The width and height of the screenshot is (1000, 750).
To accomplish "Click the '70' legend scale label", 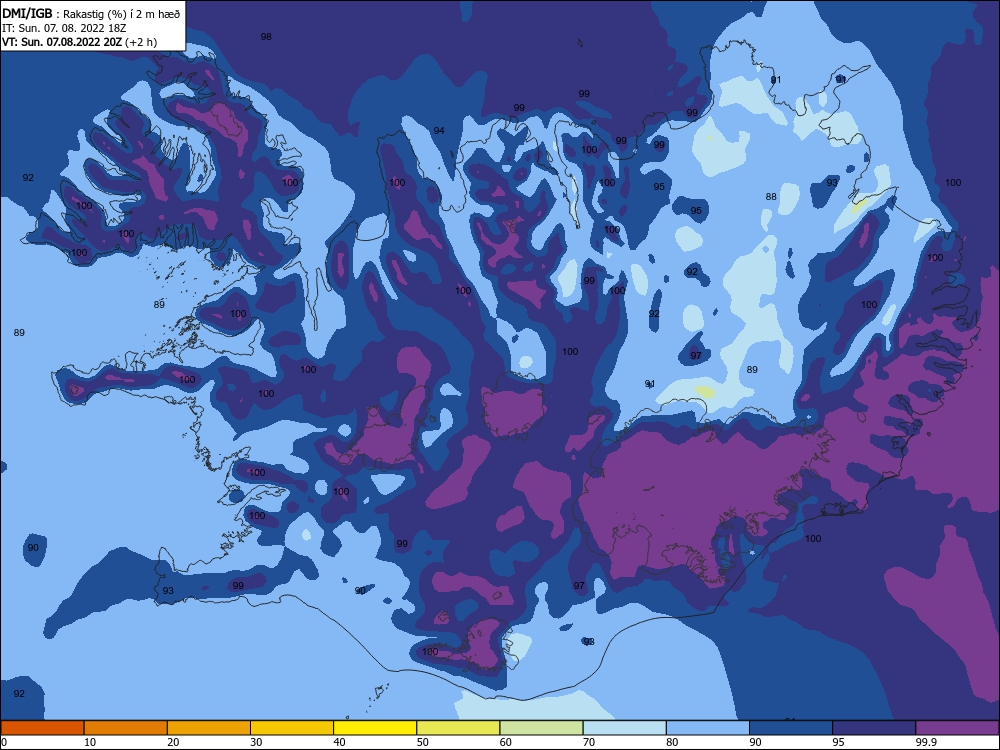I will pyautogui.click(x=589, y=742).
